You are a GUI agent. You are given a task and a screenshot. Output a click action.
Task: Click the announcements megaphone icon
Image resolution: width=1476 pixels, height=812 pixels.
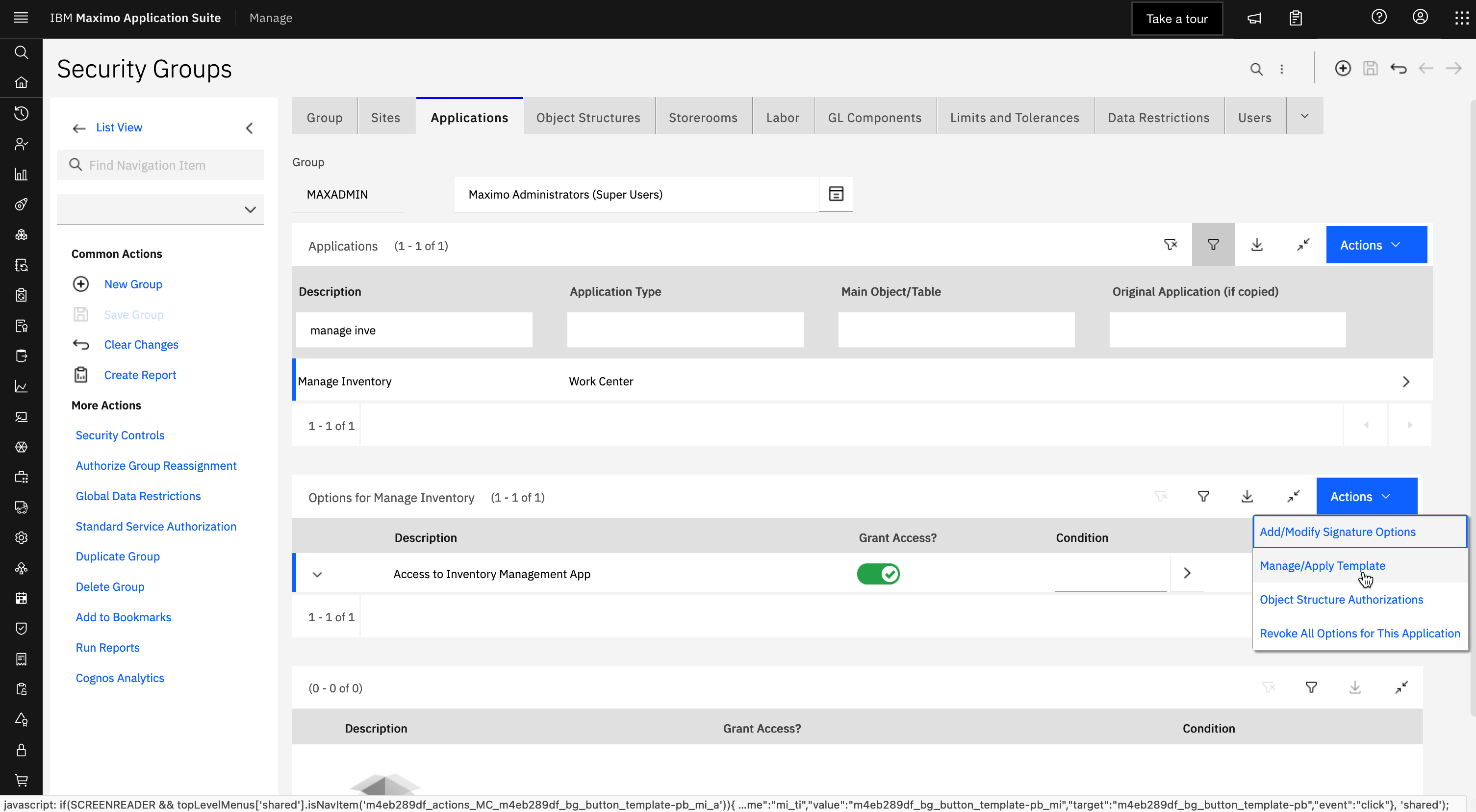point(1254,18)
